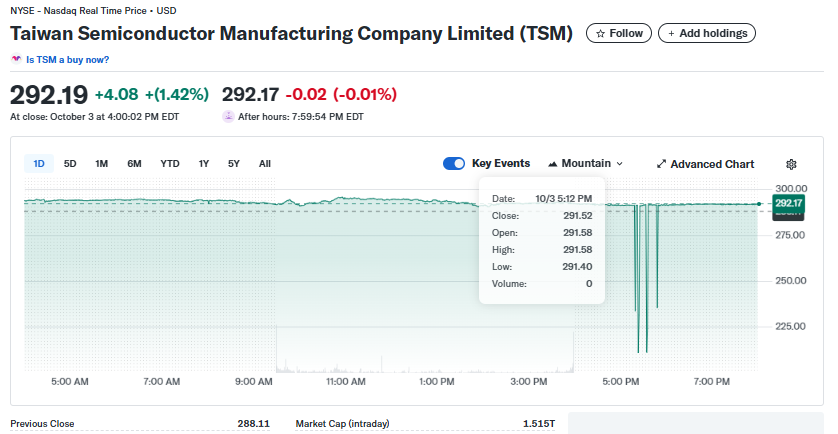Choose the 5Y chart range
838x434 pixels.
click(234, 164)
